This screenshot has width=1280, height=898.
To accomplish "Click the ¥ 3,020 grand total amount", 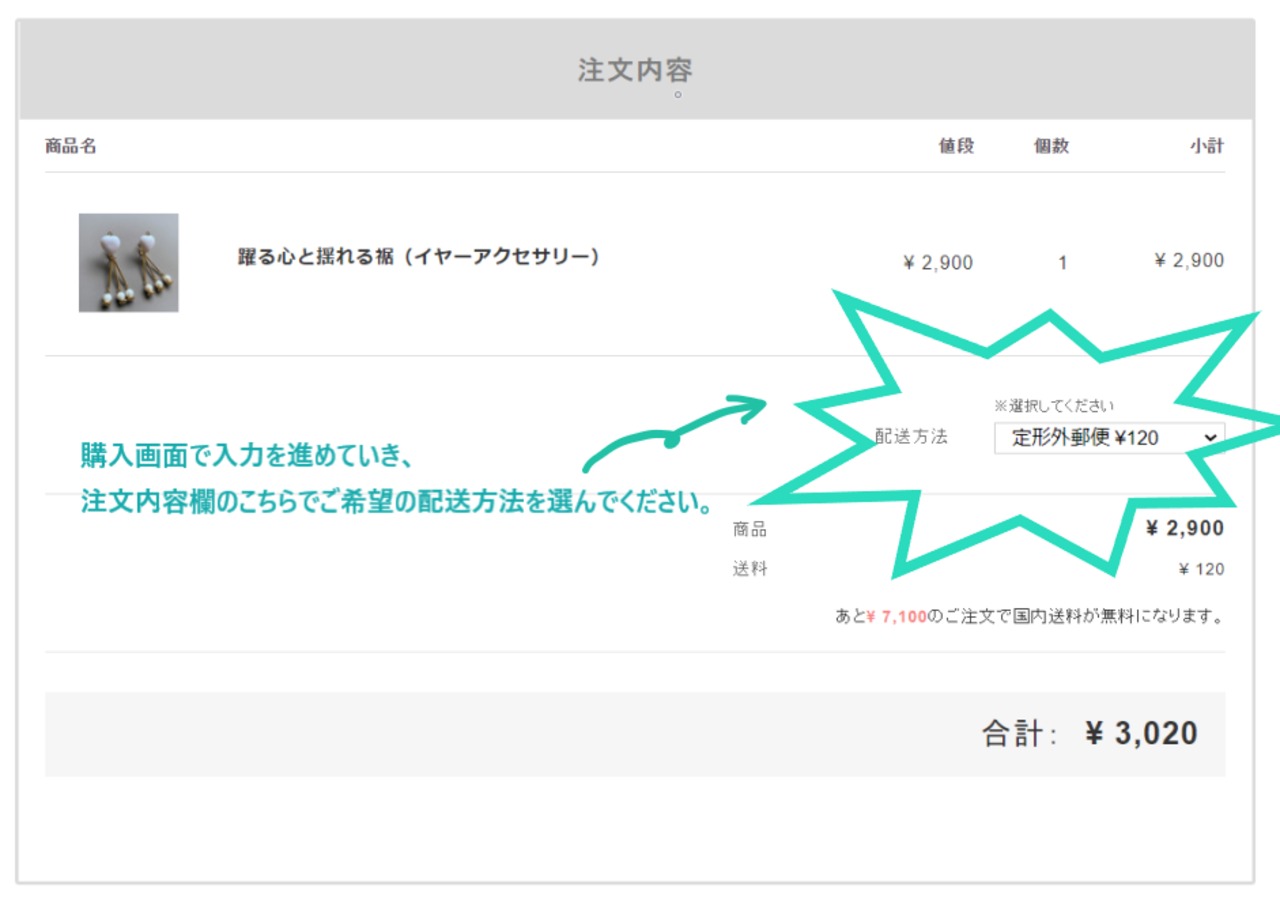I will coord(1141,734).
